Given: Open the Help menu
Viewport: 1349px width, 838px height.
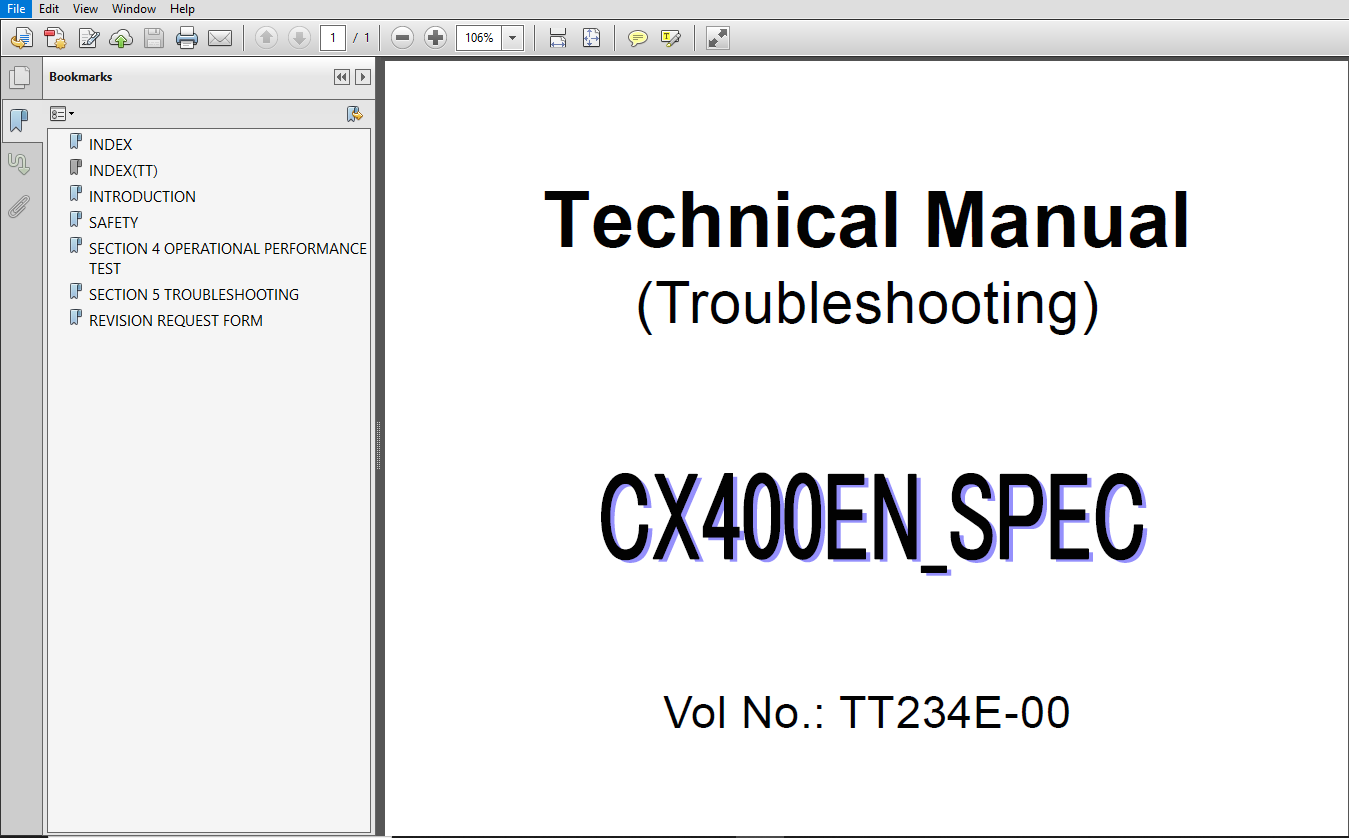Looking at the screenshot, I should tap(182, 9).
